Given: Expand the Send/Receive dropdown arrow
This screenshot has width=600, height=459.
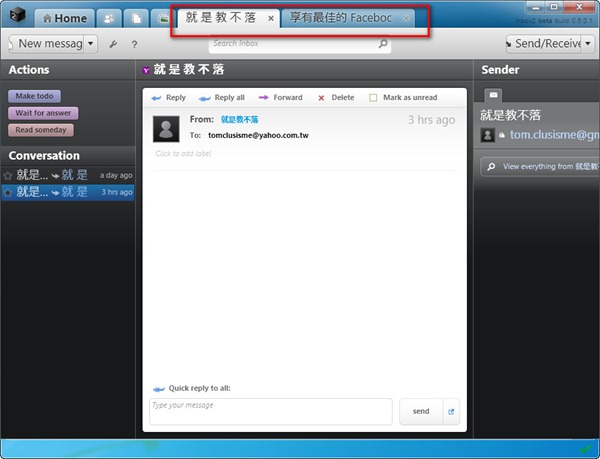Looking at the screenshot, I should (588, 44).
